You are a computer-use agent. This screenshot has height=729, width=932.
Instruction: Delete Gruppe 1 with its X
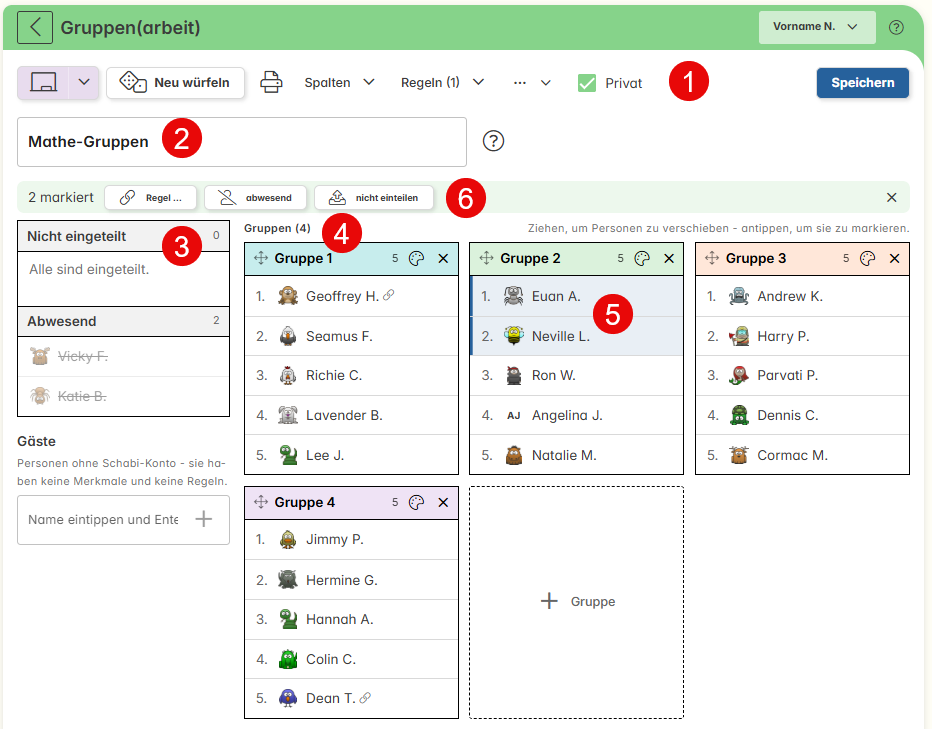[x=443, y=258]
